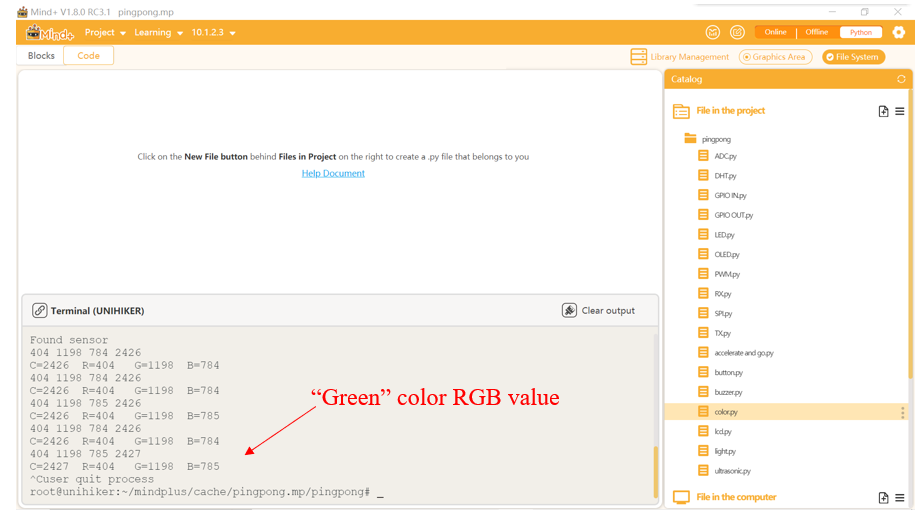Viewport: 924px width, 514px height.
Task: Select the highlighted color.py file
Action: 786,412
